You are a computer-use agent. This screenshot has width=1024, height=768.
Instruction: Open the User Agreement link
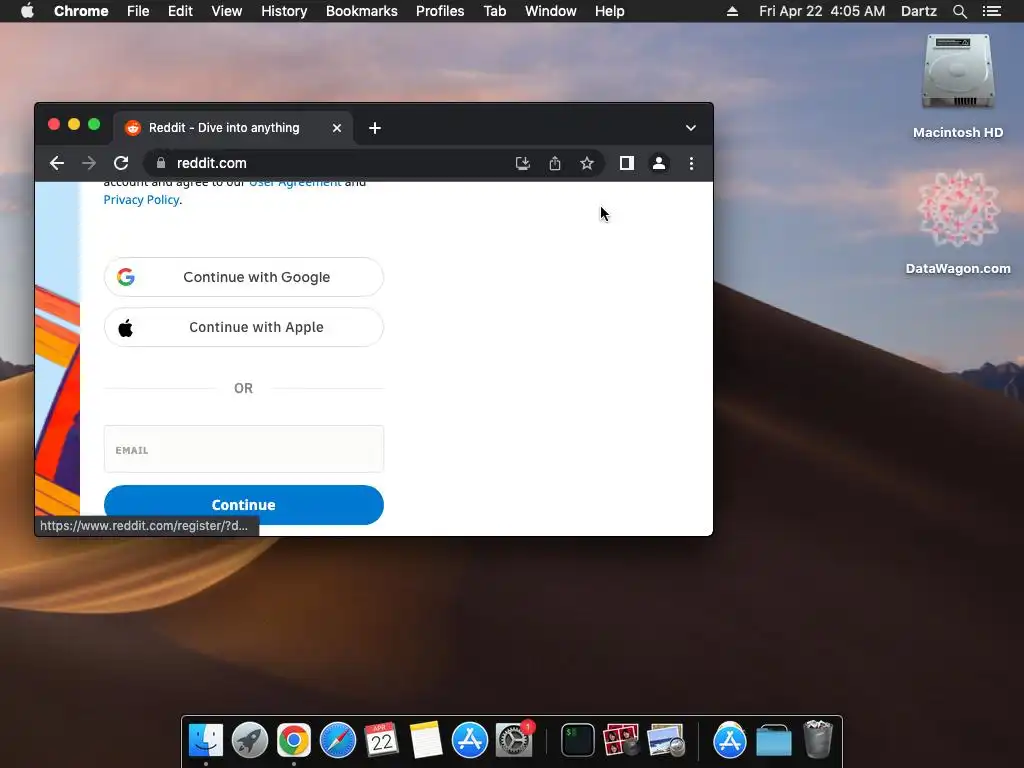coord(295,183)
